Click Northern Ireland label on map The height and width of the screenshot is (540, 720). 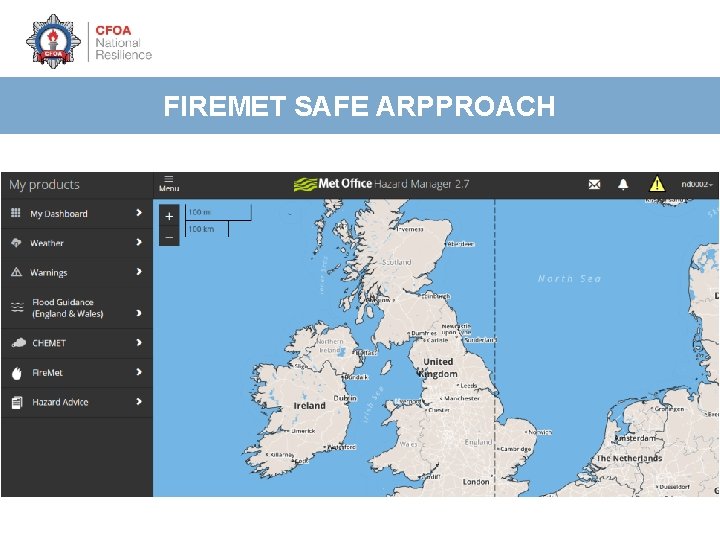point(330,346)
